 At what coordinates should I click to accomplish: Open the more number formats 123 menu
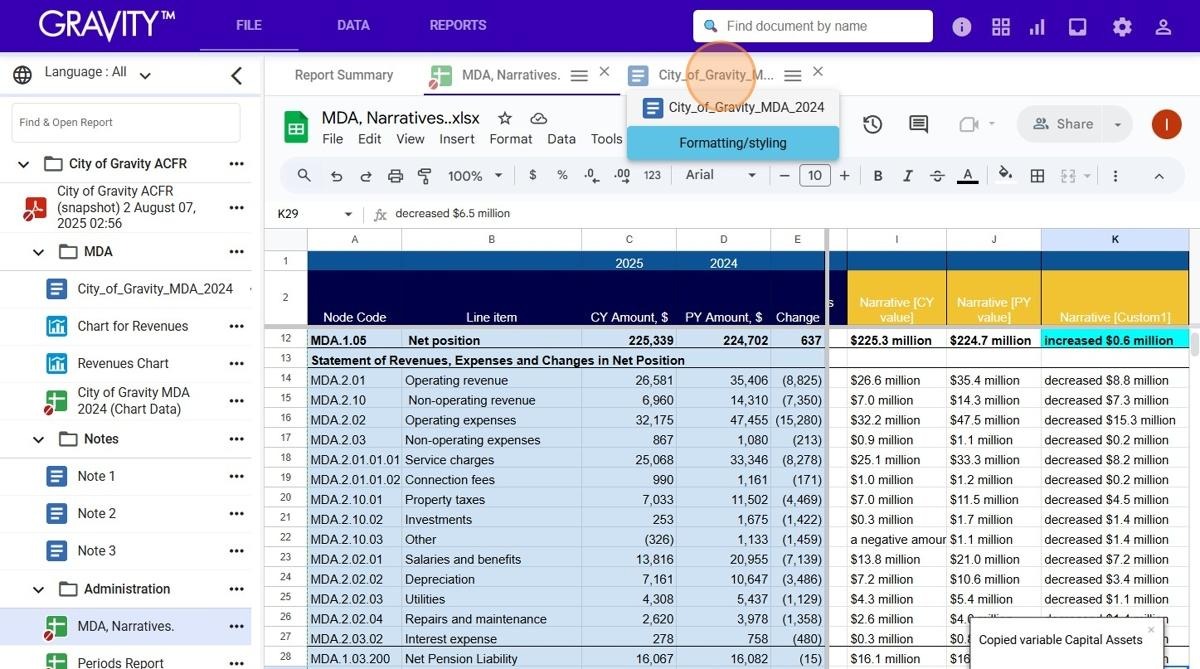click(x=652, y=176)
